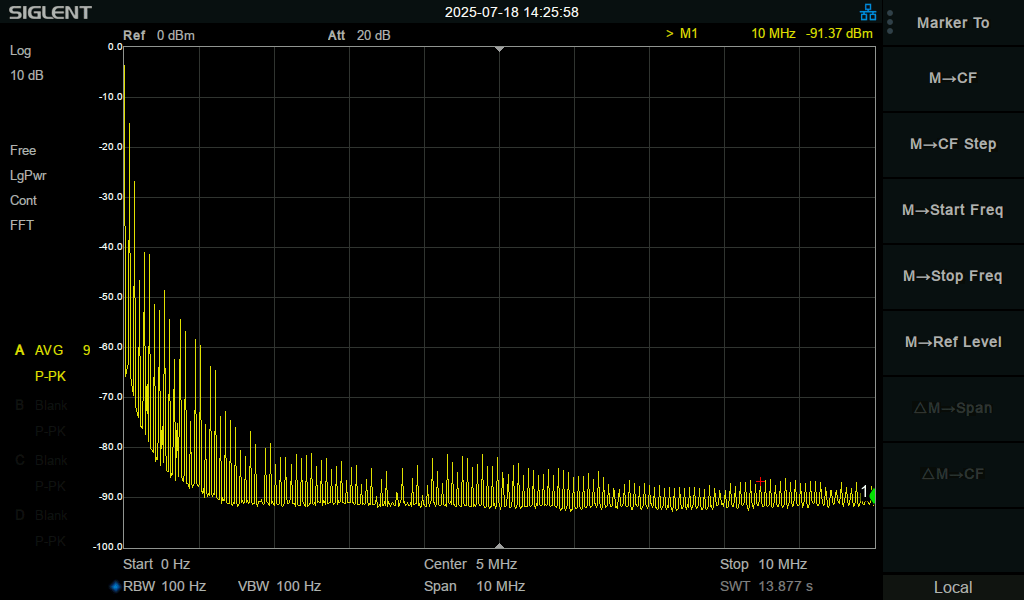1024x600 pixels.
Task: Click the average count 9 value
Action: (x=86, y=351)
